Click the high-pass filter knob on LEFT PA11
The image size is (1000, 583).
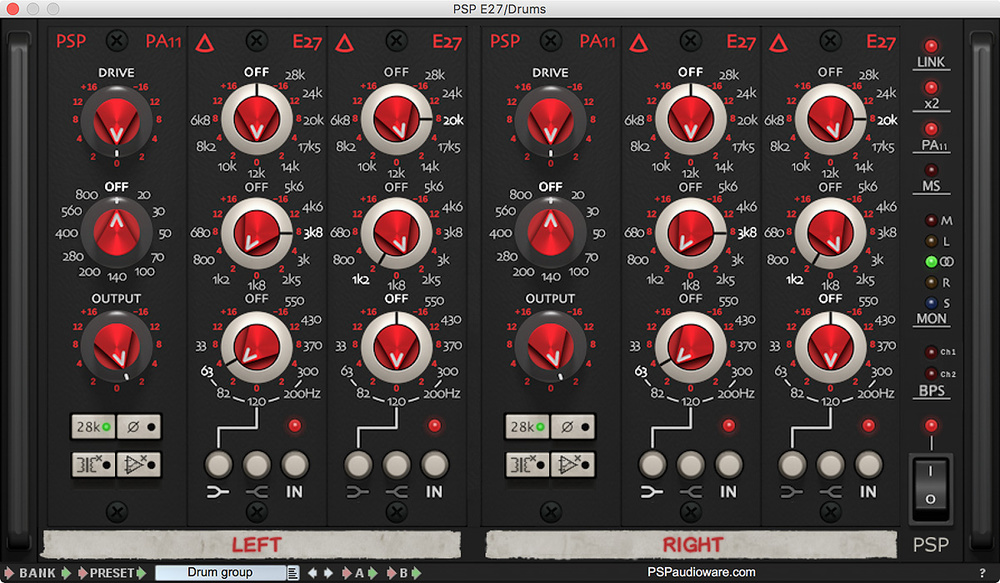tap(117, 232)
